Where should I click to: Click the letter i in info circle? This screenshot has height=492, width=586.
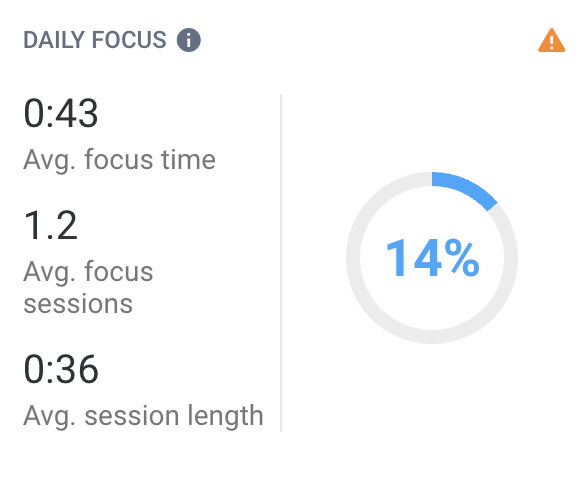[189, 40]
